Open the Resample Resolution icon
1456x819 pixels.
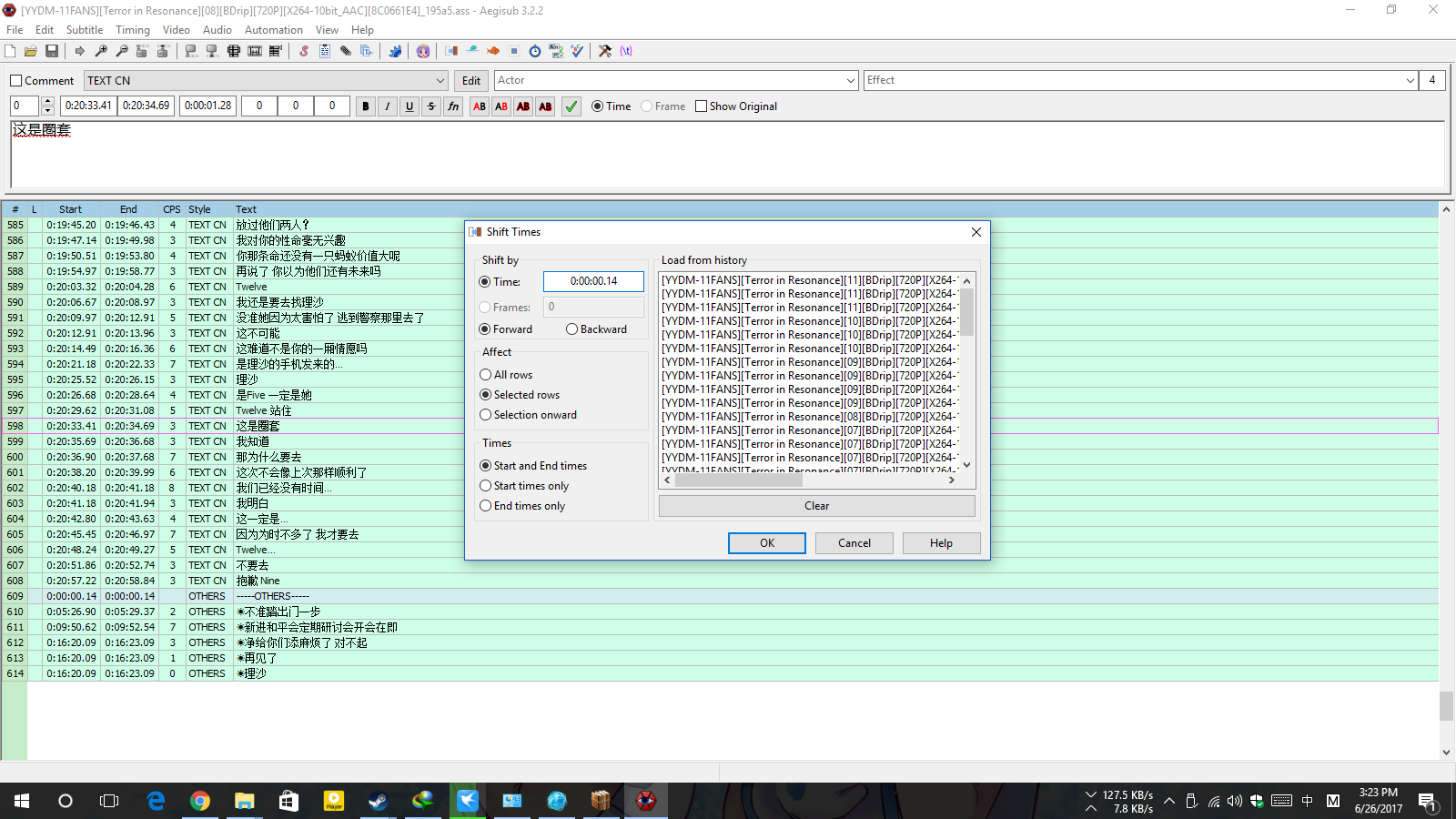tap(514, 51)
